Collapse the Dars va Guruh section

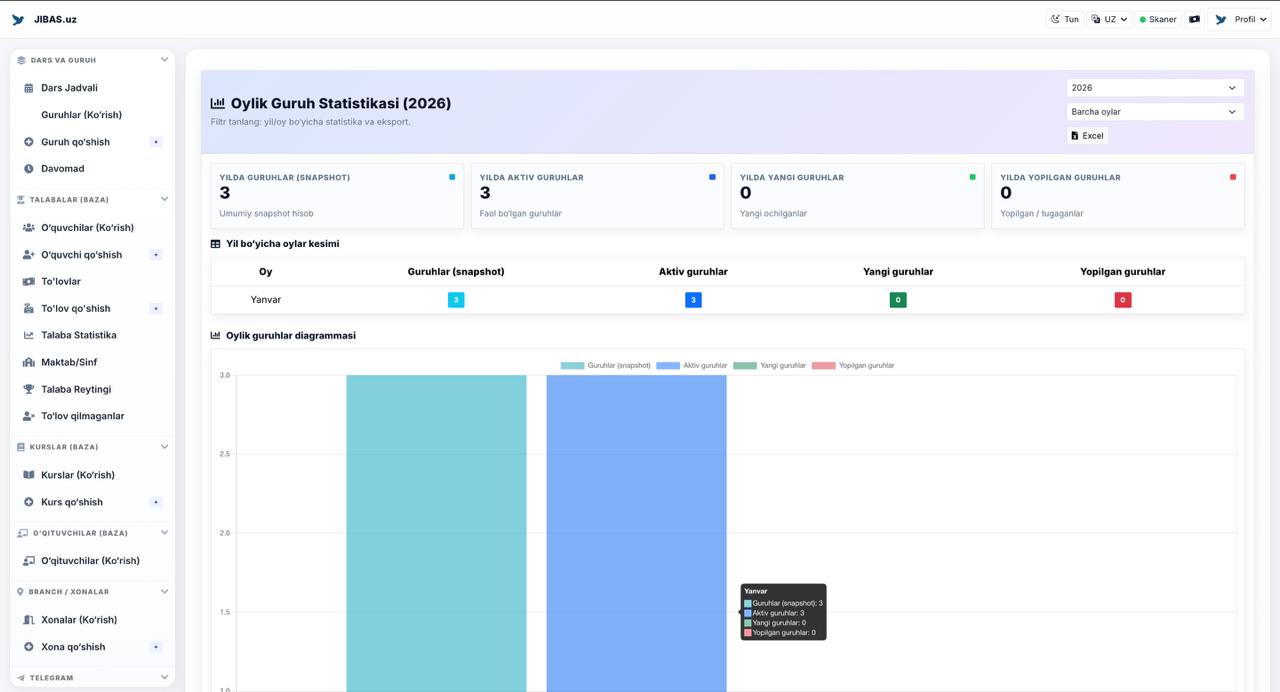pyautogui.click(x=164, y=60)
